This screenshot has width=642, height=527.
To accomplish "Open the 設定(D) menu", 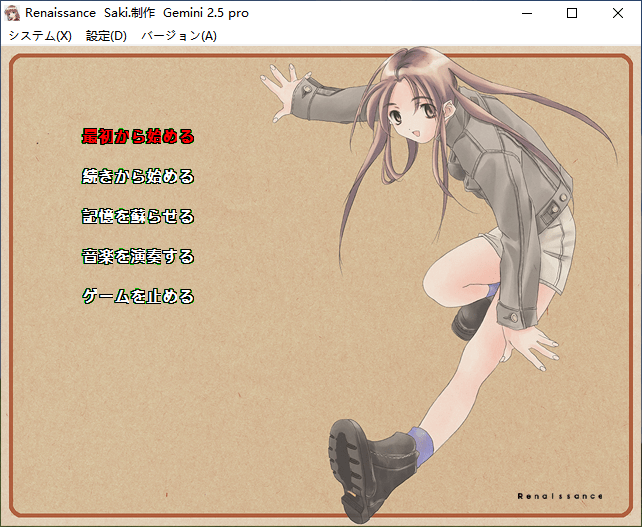I will [x=106, y=36].
